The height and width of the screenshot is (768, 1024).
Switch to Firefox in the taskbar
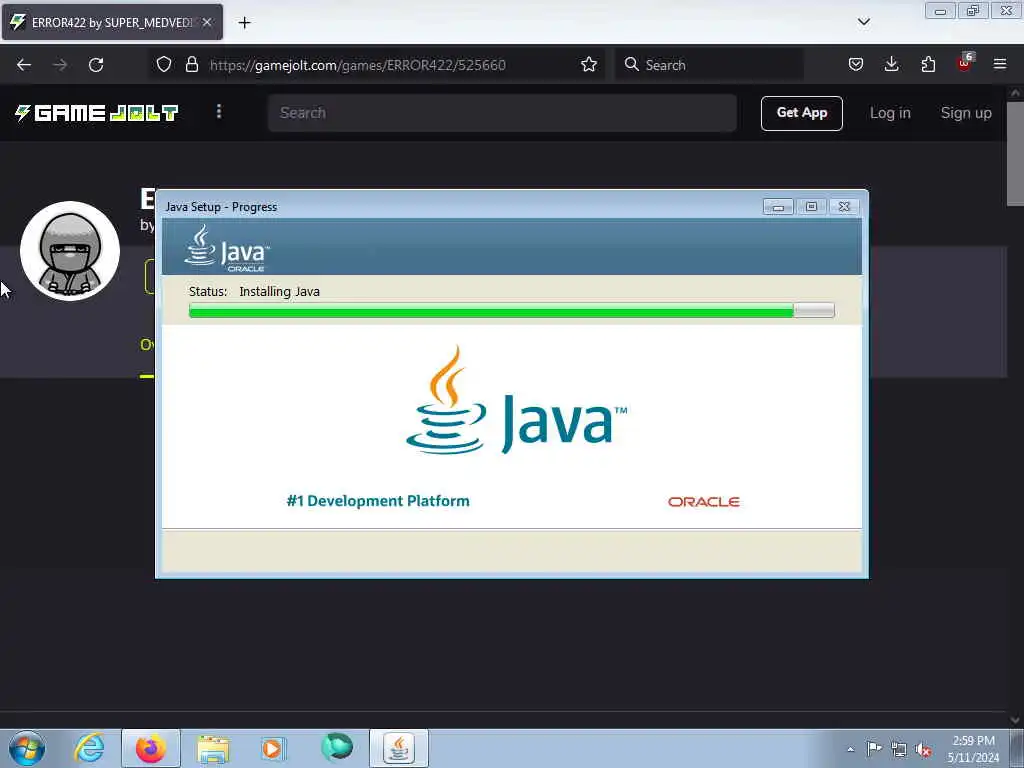click(151, 748)
